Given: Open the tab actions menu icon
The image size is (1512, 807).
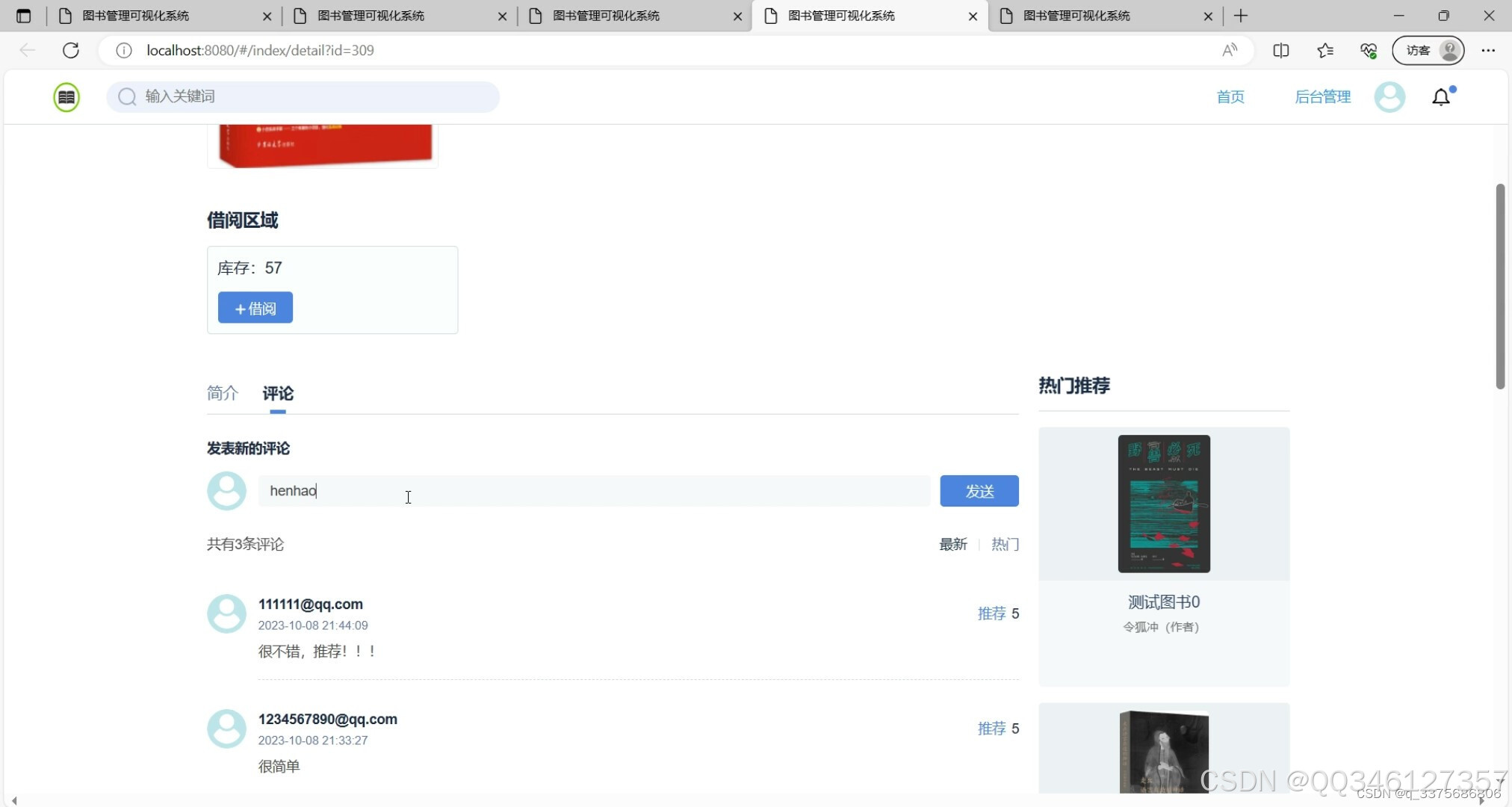Looking at the screenshot, I should (x=23, y=16).
